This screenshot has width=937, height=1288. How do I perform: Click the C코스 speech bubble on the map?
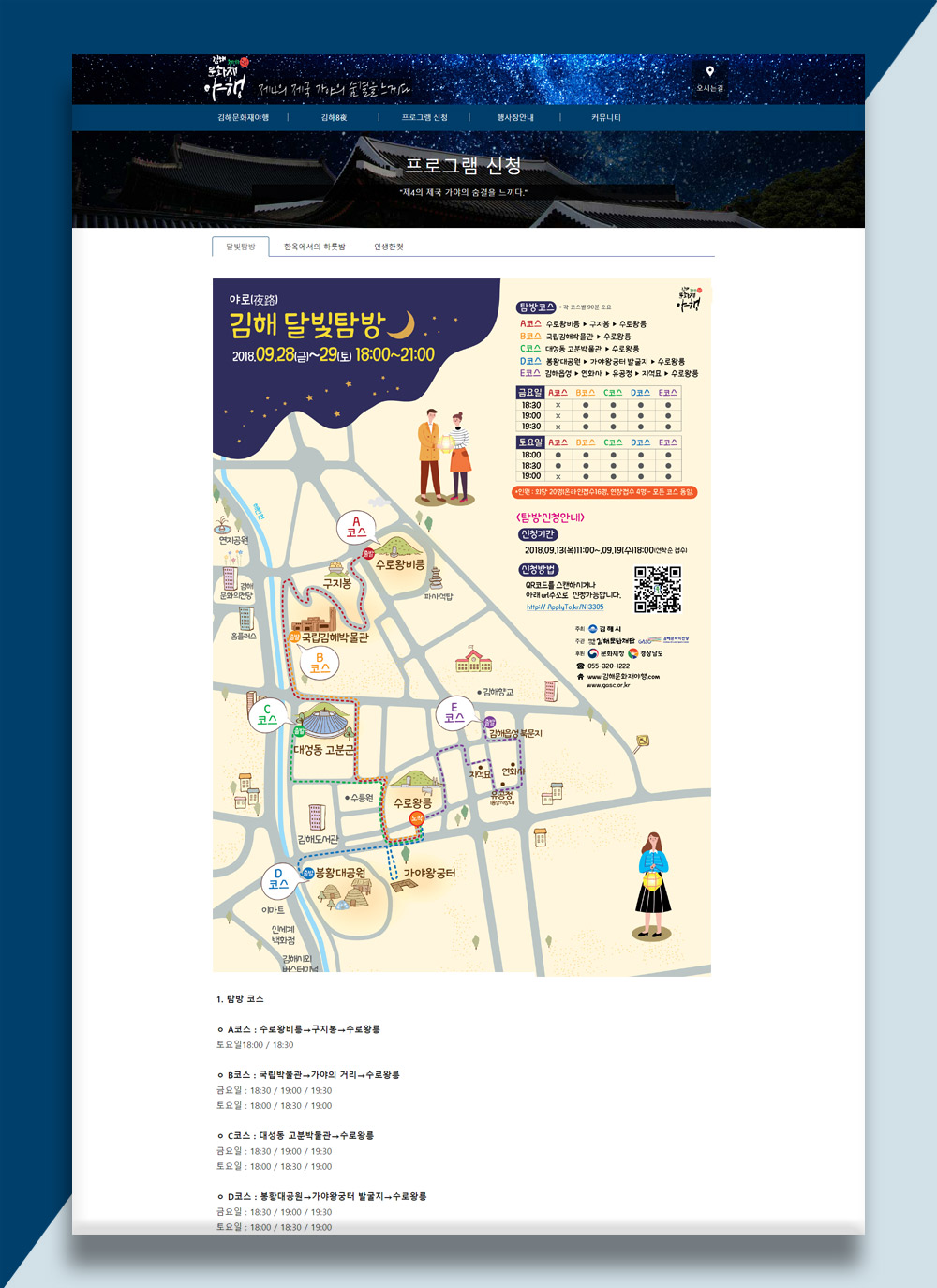pos(267,715)
